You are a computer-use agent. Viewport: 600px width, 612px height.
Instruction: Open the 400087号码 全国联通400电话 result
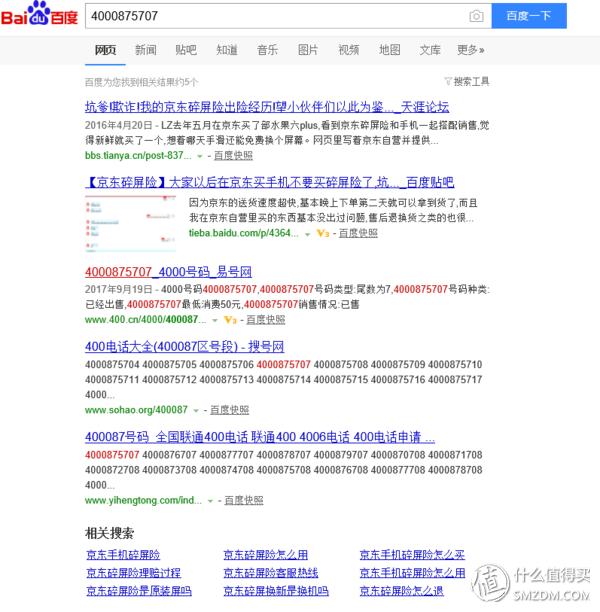pyautogui.click(x=260, y=437)
